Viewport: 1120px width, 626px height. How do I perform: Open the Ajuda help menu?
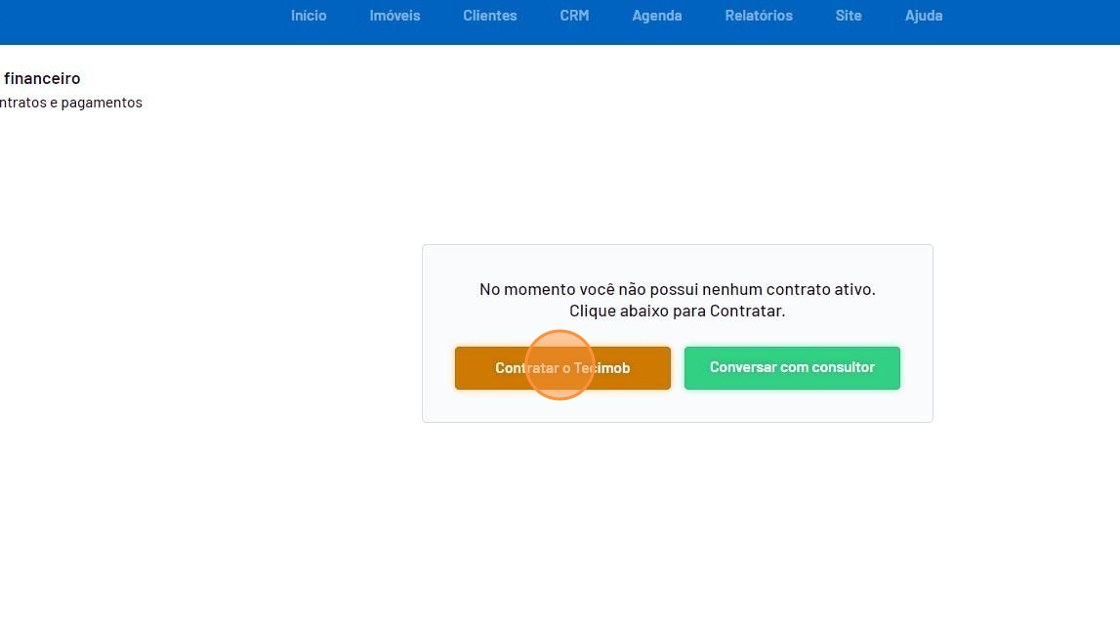923,16
